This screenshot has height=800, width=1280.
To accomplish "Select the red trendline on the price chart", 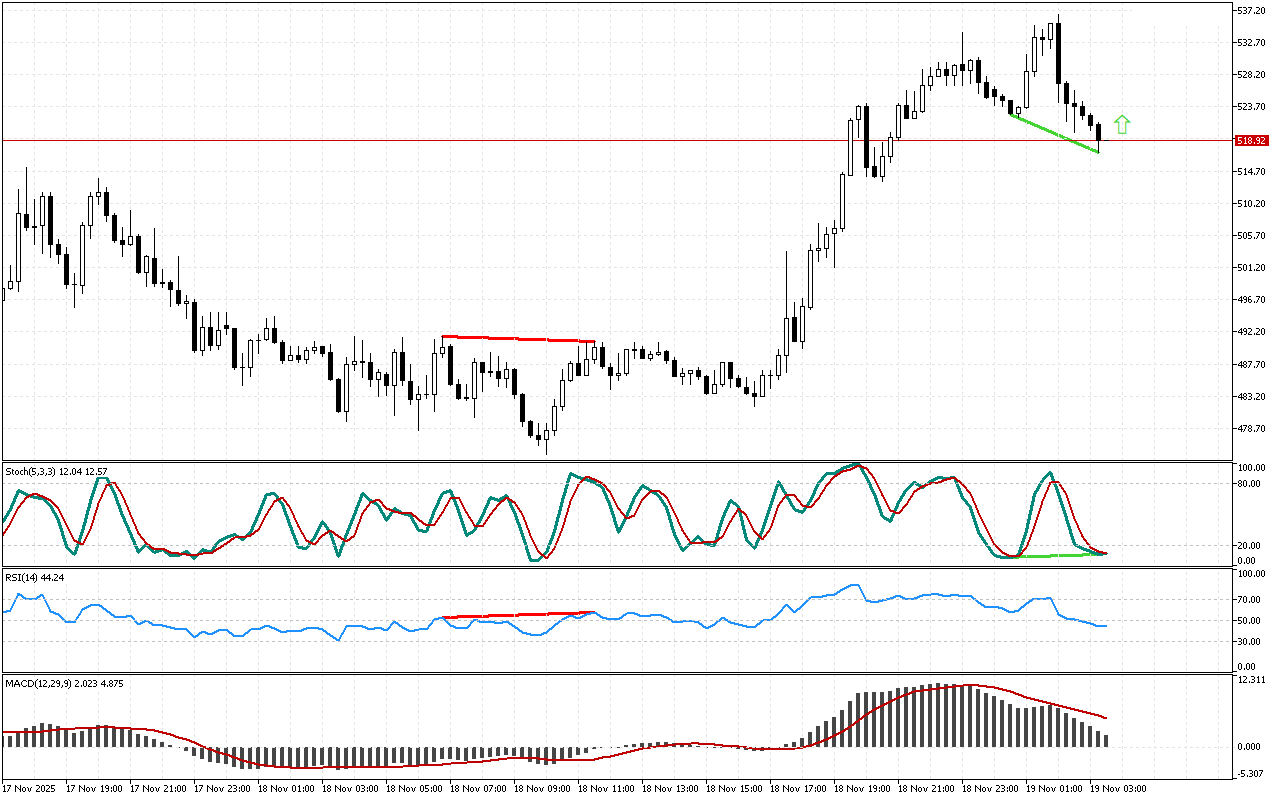I will coord(518,339).
